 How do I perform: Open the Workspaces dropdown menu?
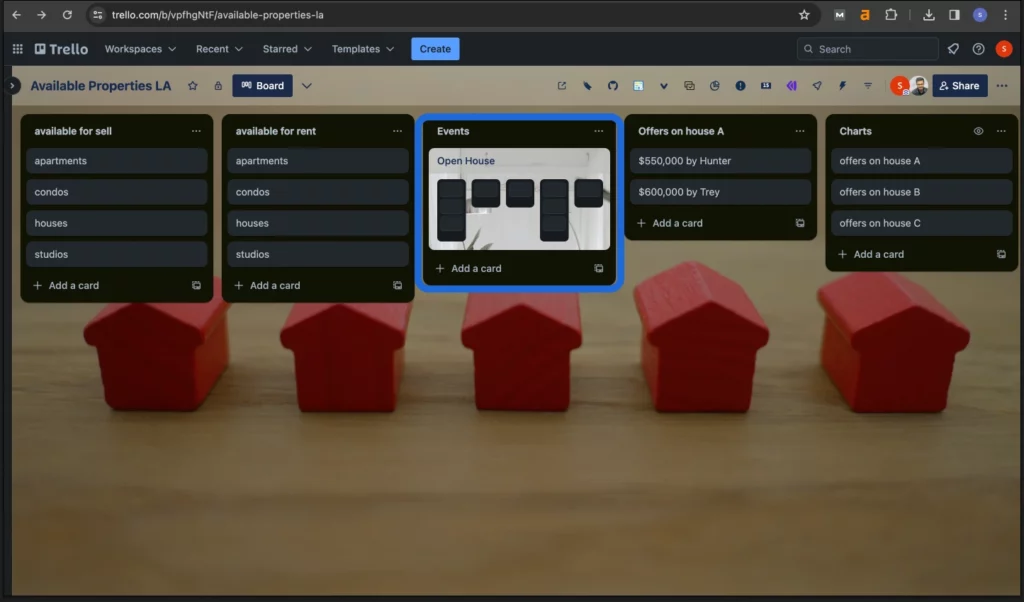[x=140, y=49]
